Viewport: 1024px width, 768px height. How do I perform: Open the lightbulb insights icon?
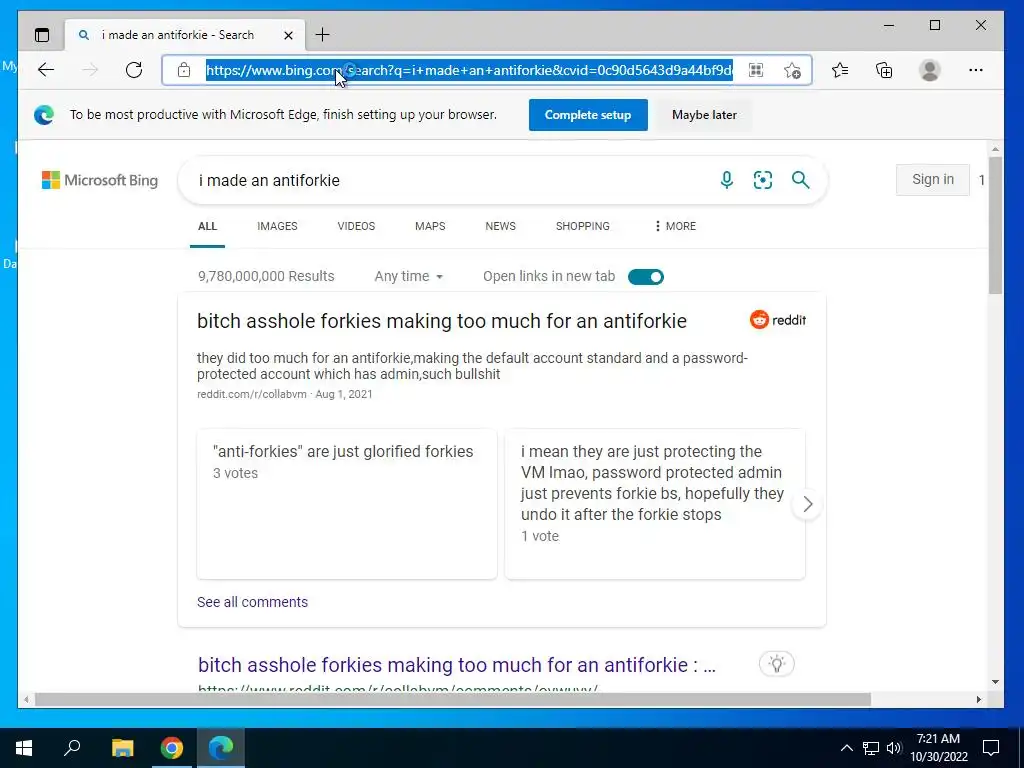pyautogui.click(x=776, y=664)
